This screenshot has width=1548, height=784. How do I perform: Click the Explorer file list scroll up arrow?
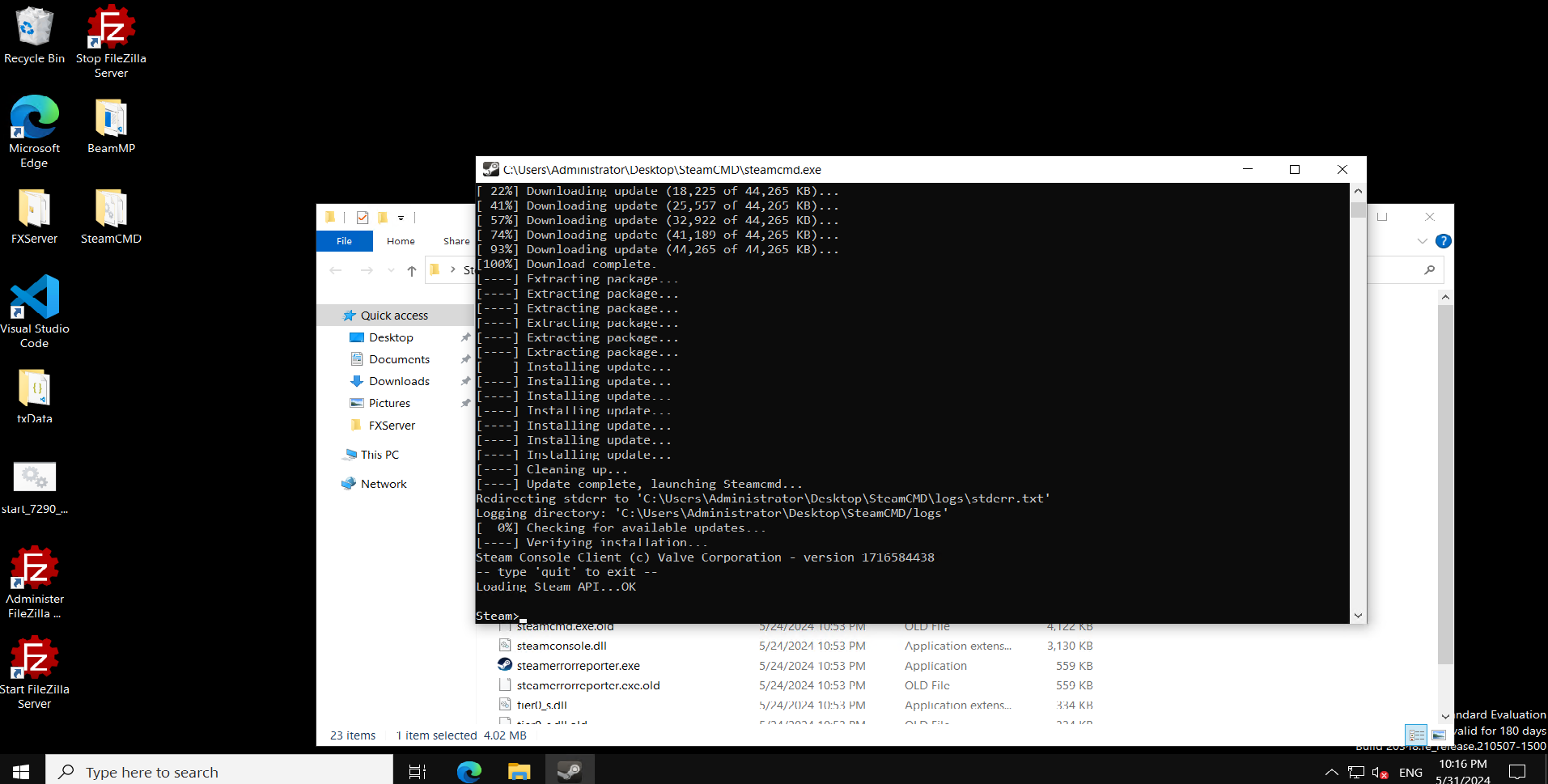pyautogui.click(x=1445, y=298)
